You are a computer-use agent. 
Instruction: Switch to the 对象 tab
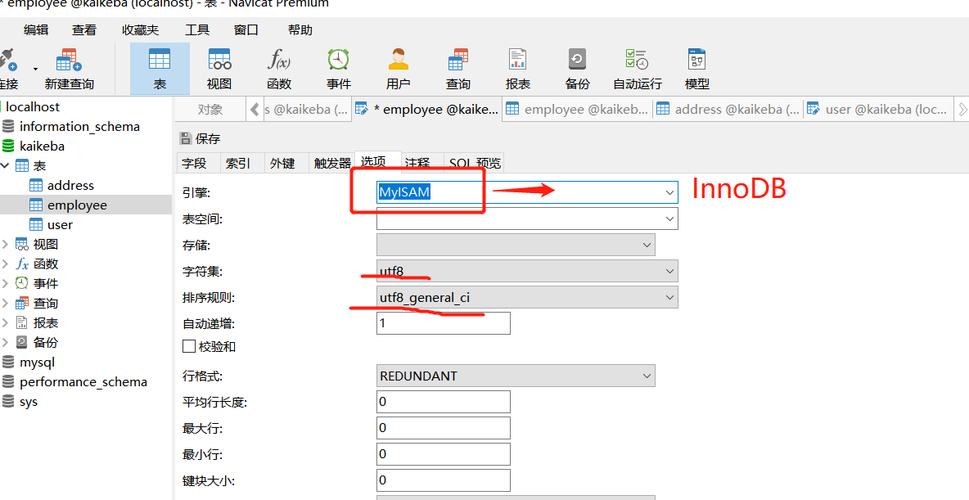[x=210, y=109]
